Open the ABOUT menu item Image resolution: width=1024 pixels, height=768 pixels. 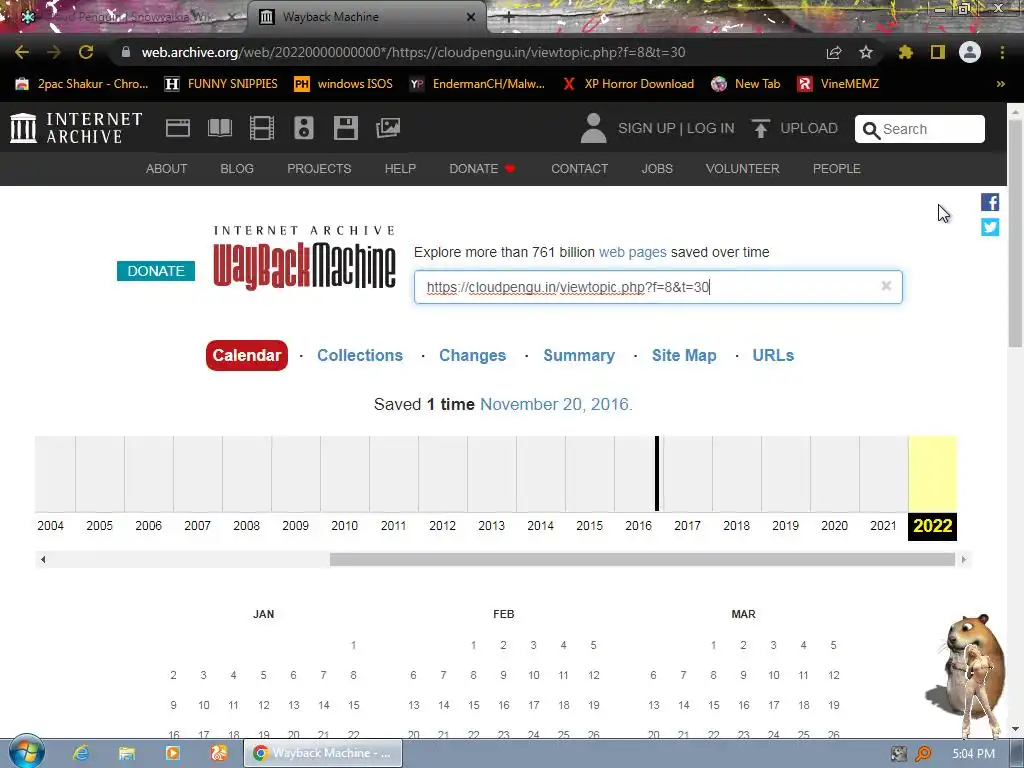click(167, 168)
